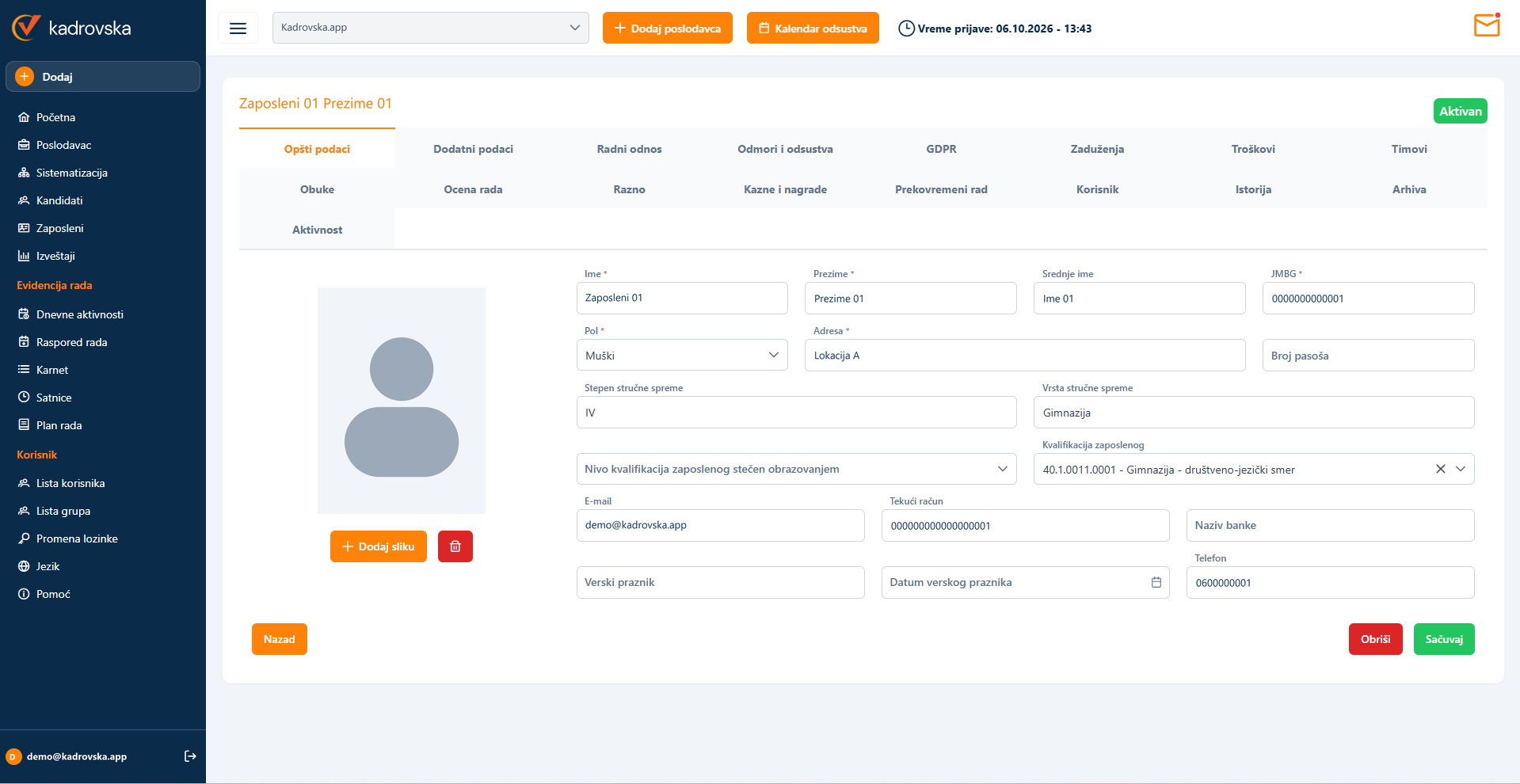Clear Kvalifikacija zaposlenog value with X icon
The width and height of the screenshot is (1520, 784).
pos(1441,469)
